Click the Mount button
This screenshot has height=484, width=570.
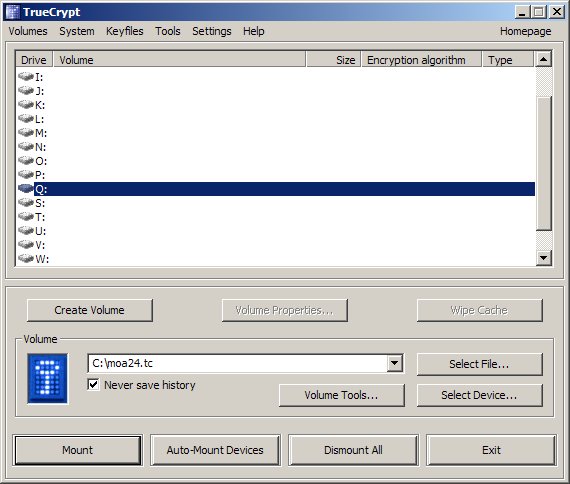coord(77,450)
